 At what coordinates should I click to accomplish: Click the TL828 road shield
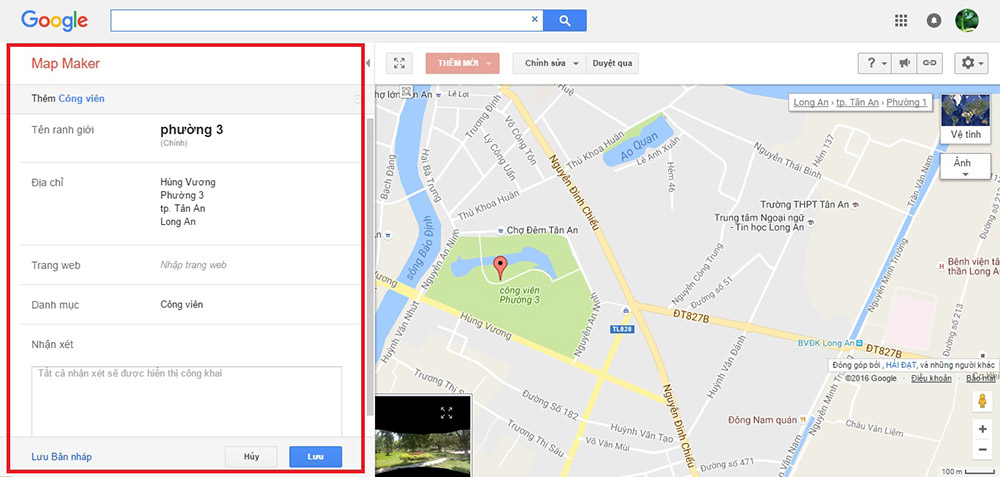click(621, 329)
